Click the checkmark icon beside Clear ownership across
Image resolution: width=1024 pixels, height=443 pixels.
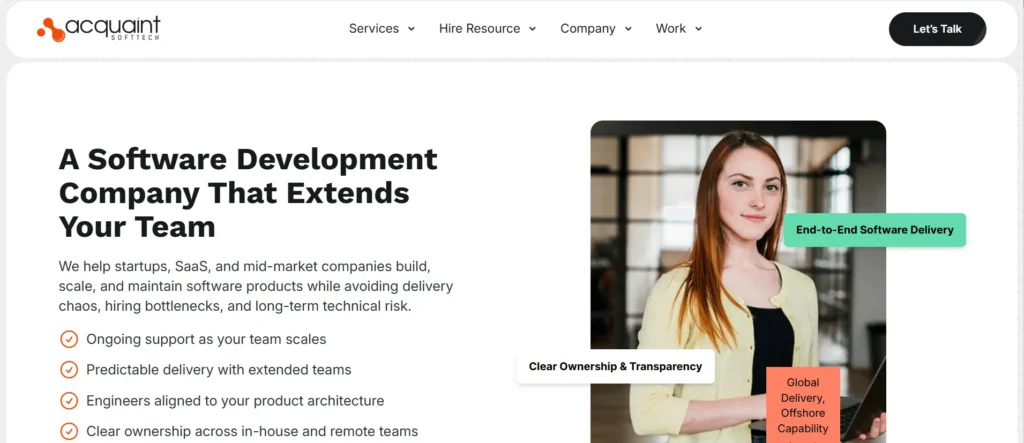click(x=69, y=431)
